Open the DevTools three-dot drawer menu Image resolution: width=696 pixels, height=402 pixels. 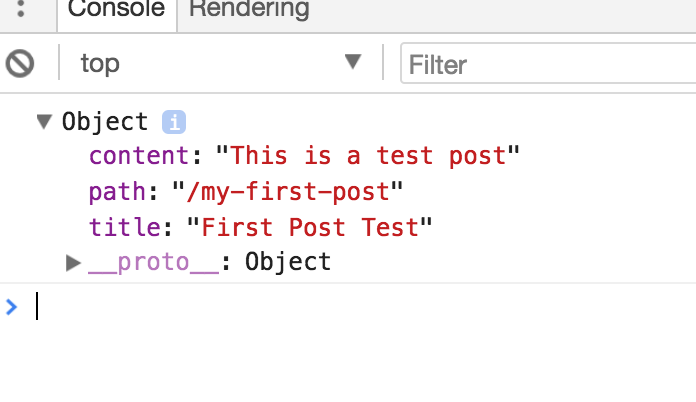(x=21, y=10)
